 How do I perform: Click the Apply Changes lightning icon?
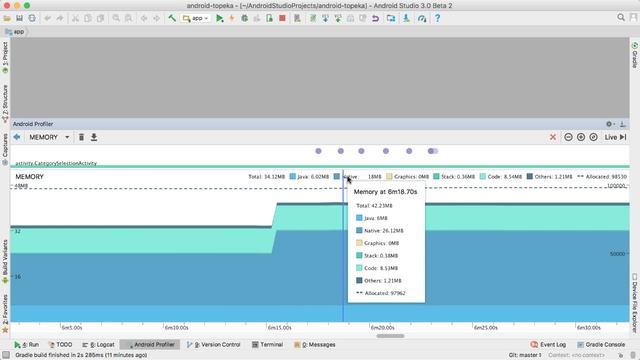point(232,18)
